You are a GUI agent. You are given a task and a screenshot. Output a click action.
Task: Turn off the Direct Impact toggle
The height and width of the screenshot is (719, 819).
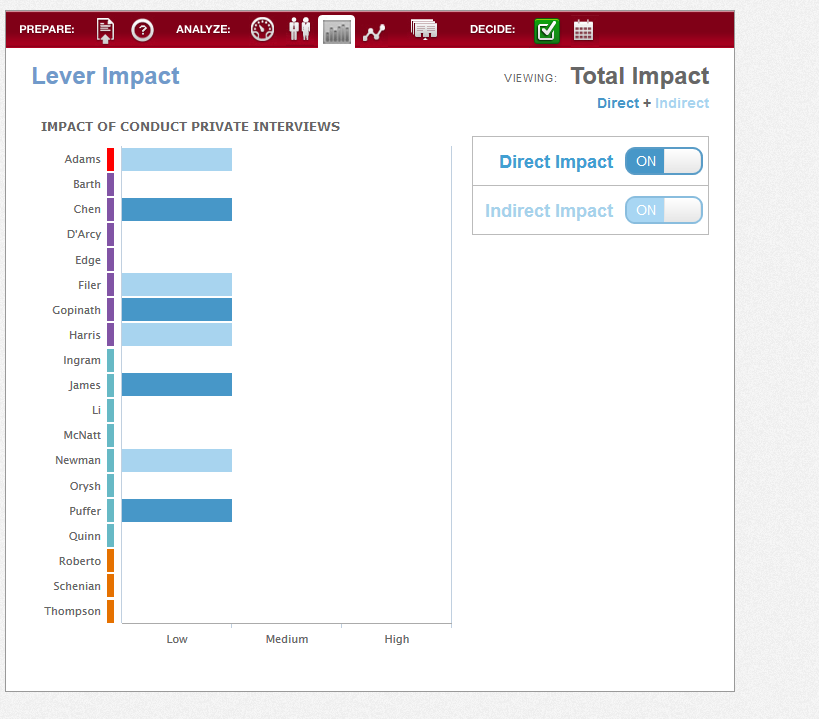663,161
